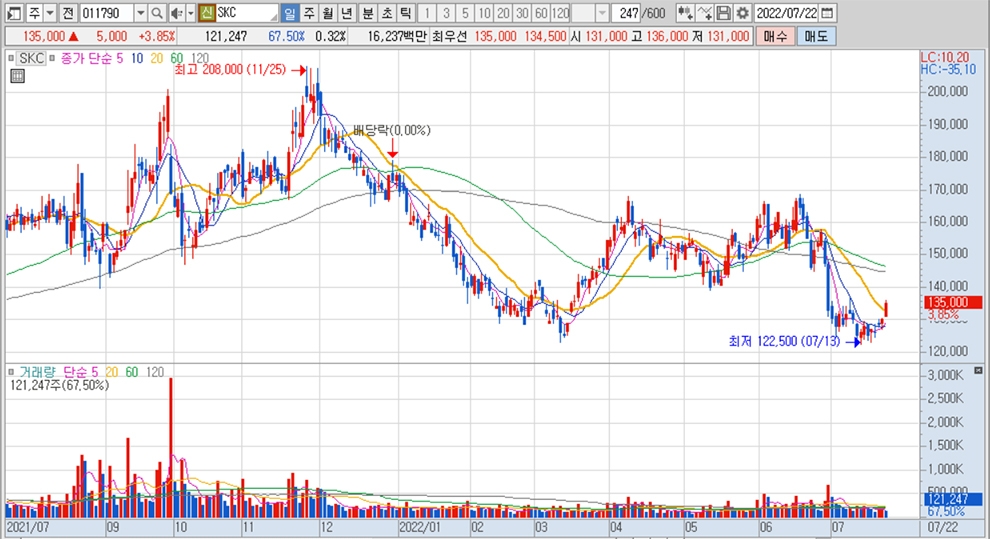The image size is (990, 539).
Task: Open the chart settings gear icon
Action: click(742, 13)
